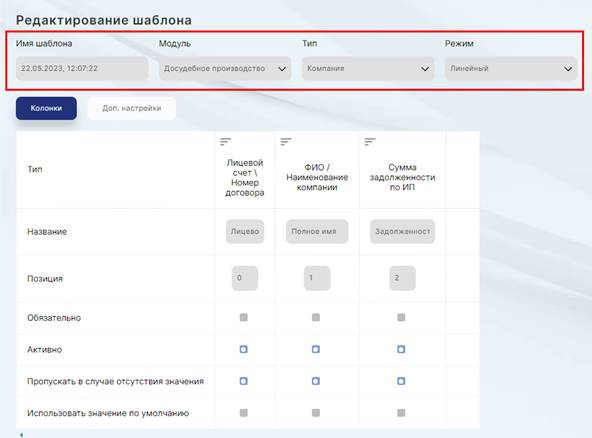Open the Тип dropdown showing Компания

368,68
